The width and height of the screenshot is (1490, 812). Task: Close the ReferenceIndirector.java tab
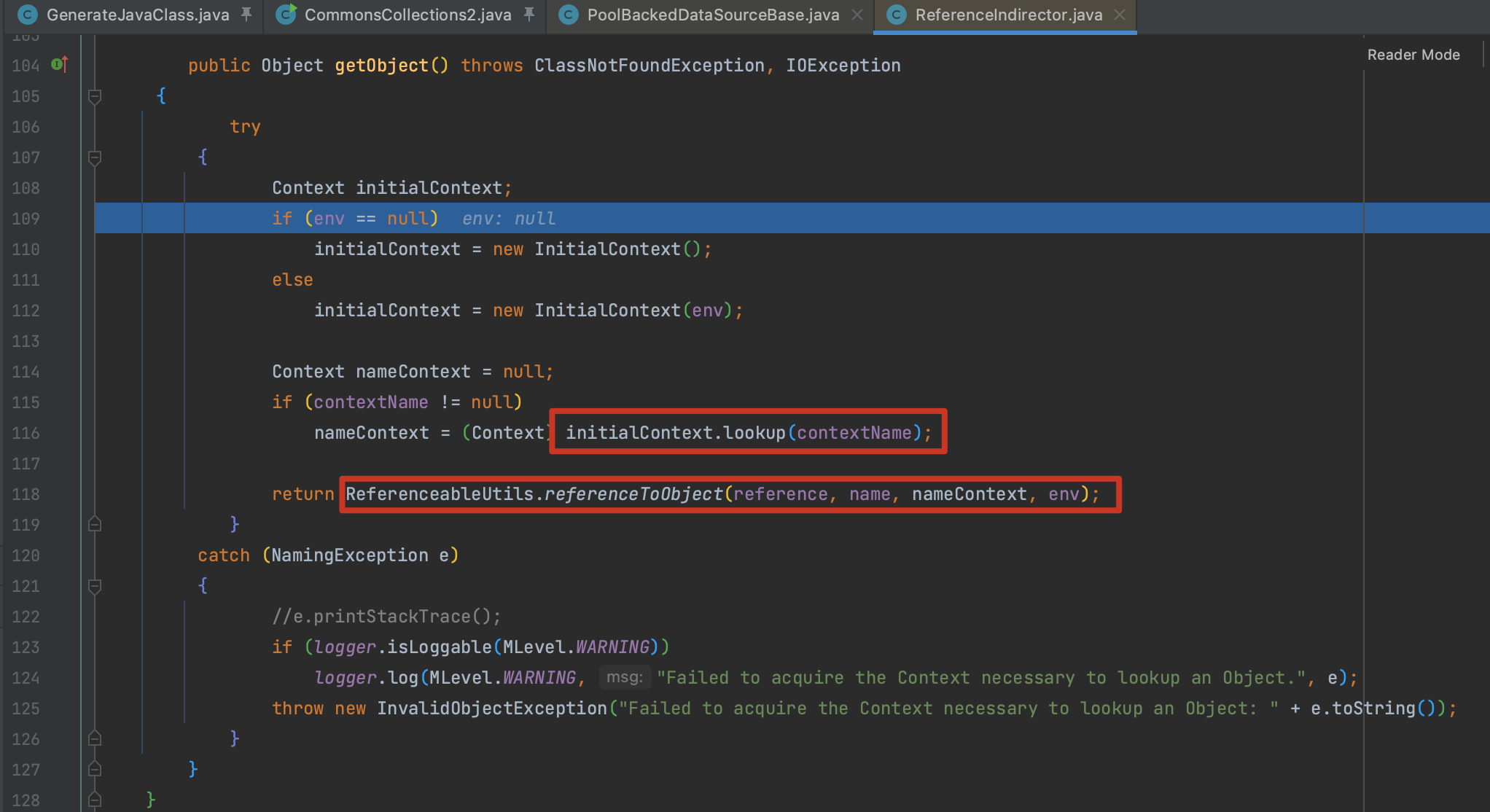pos(1120,15)
